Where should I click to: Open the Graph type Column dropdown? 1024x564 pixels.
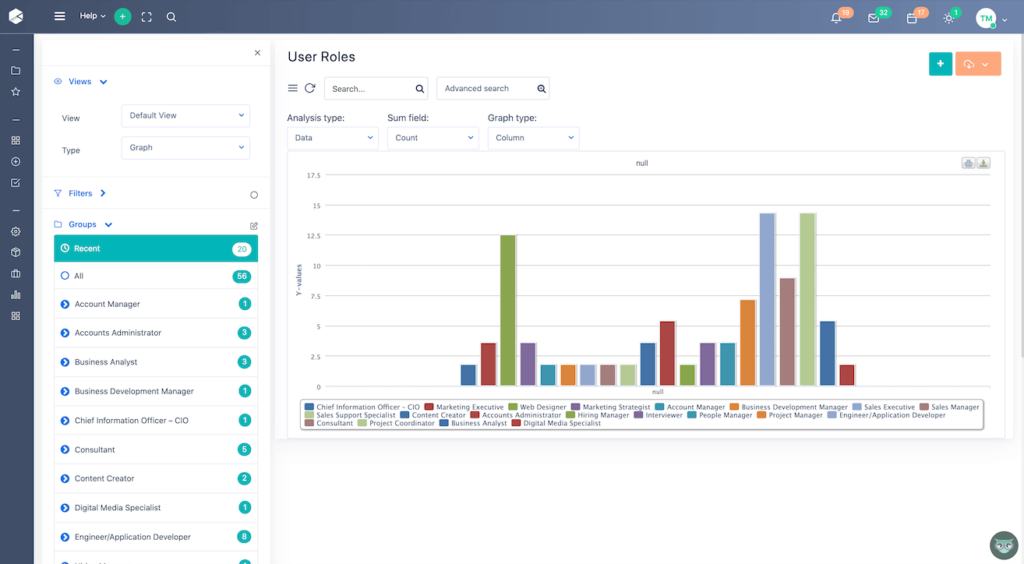click(533, 138)
